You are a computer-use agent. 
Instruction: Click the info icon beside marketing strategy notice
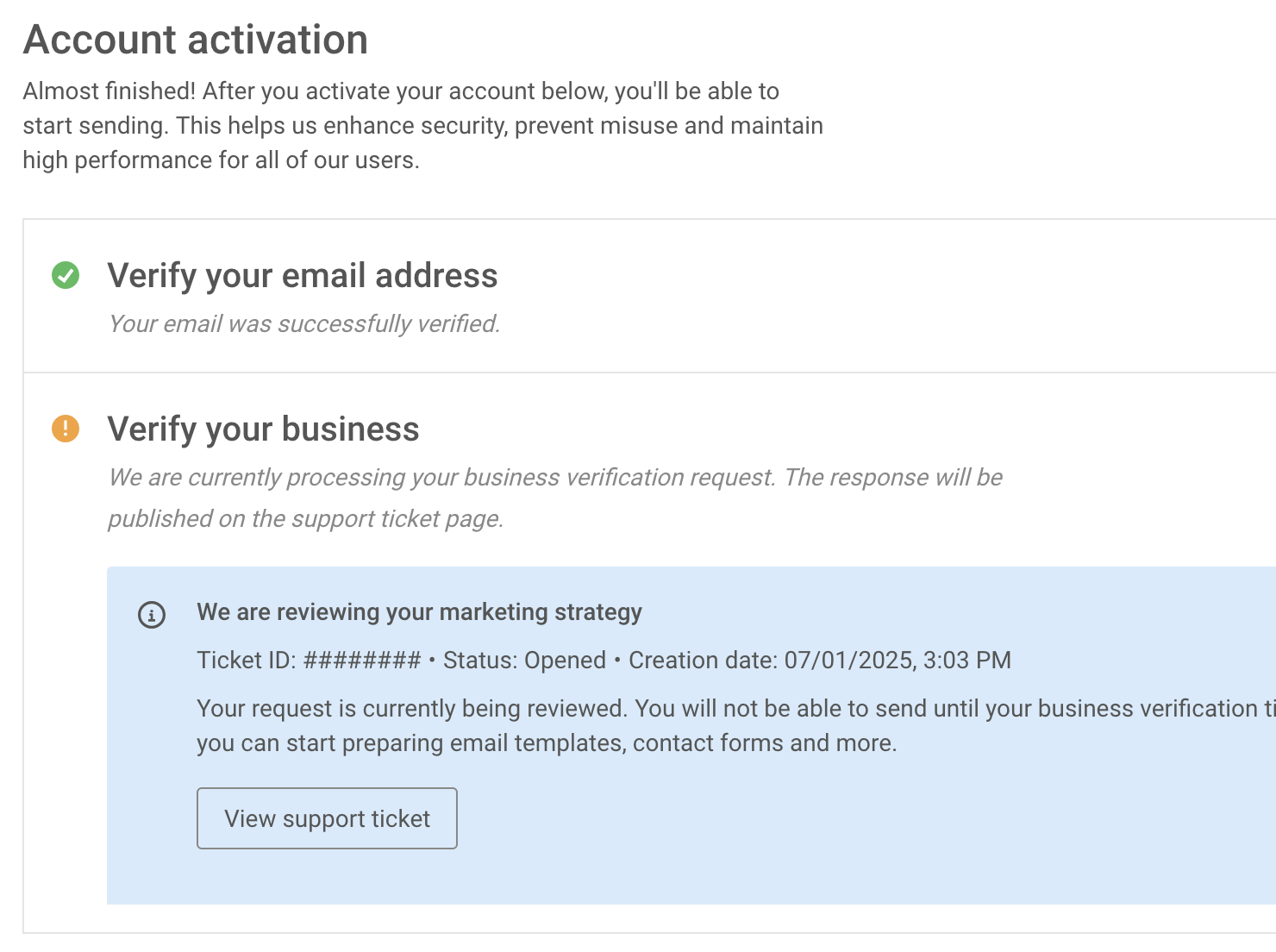[152, 615]
